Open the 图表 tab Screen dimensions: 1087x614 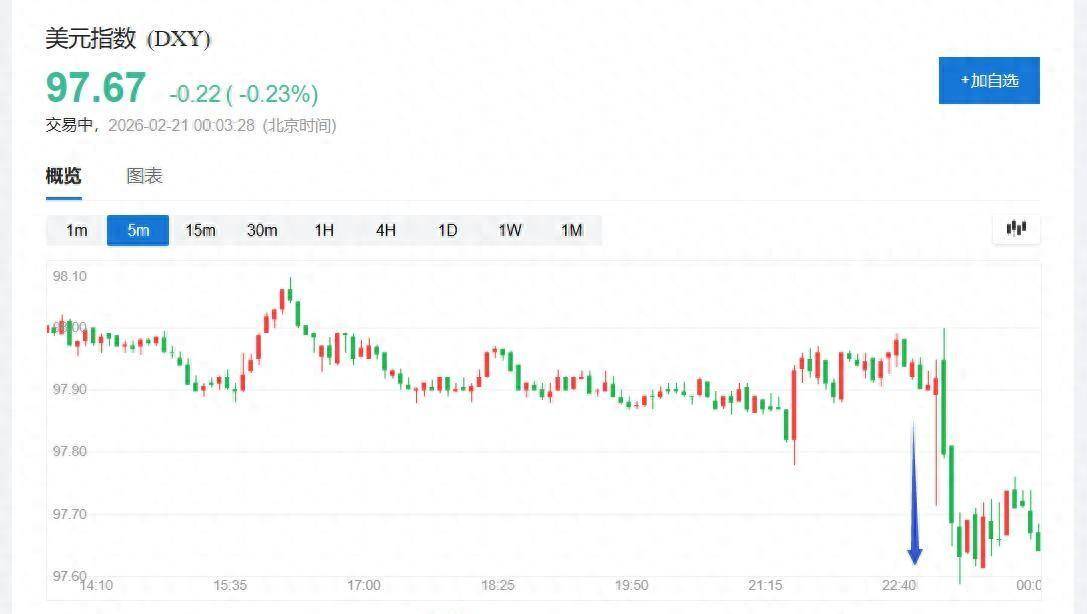click(144, 176)
